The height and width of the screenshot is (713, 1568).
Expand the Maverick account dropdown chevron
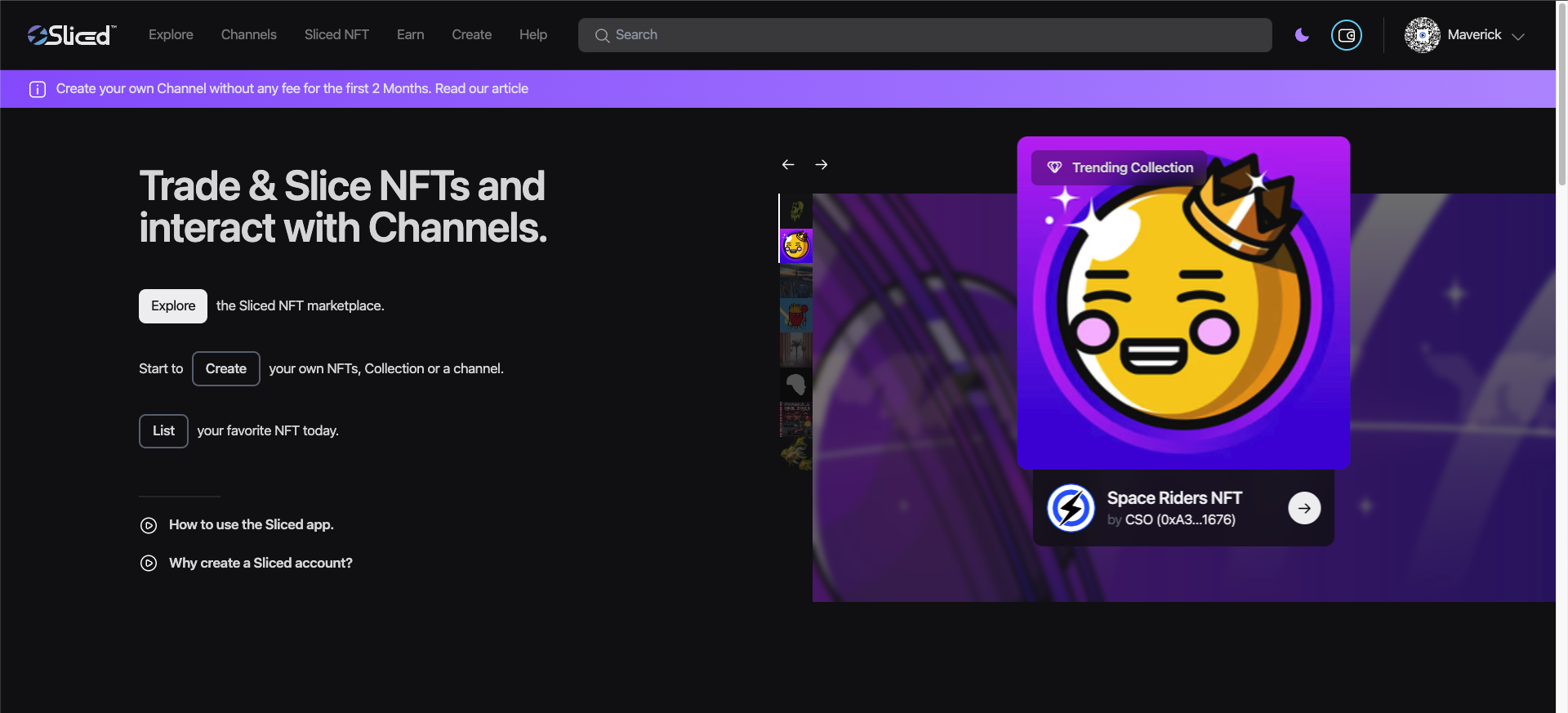1518,37
